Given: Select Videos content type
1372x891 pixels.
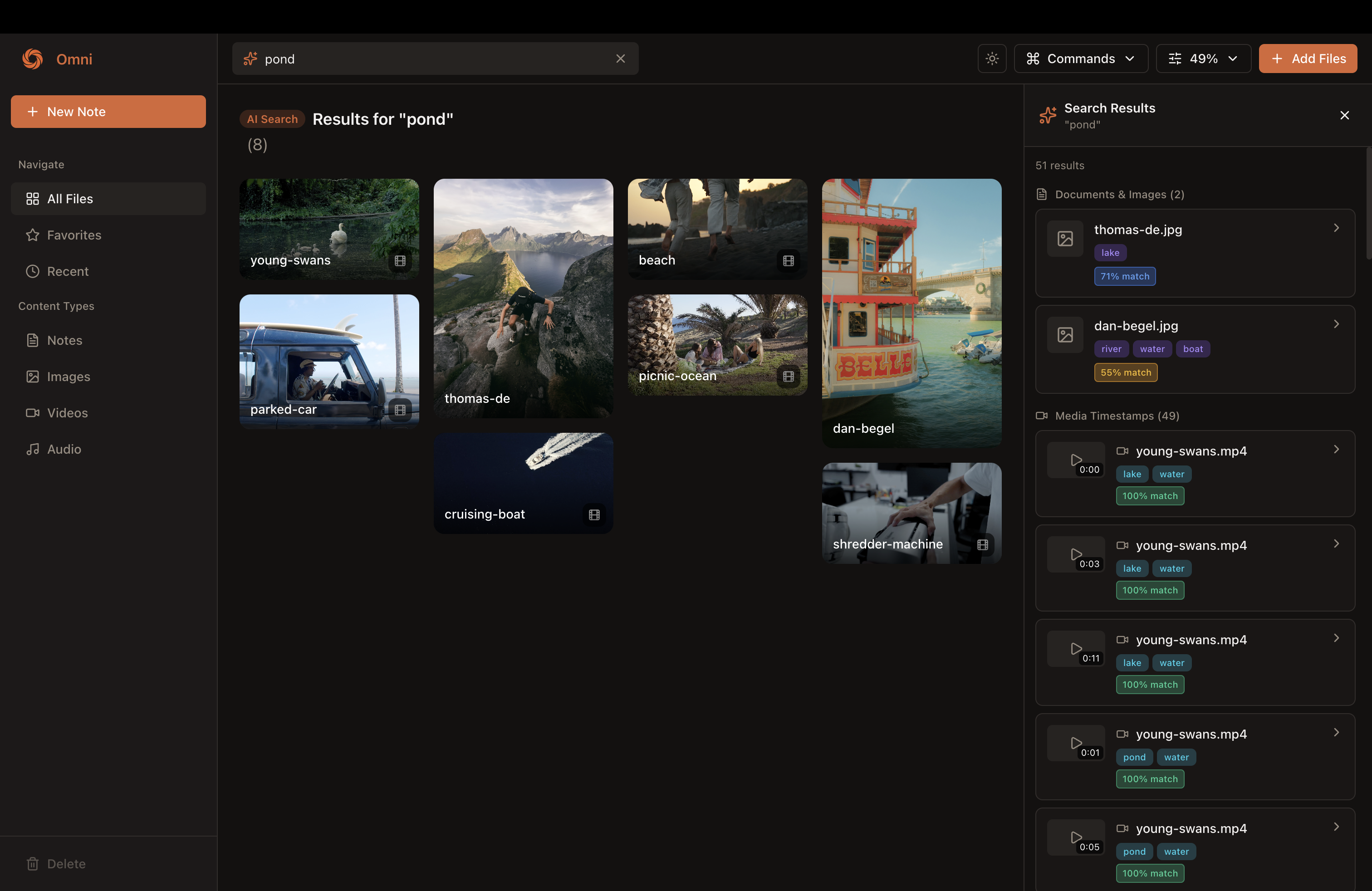Looking at the screenshot, I should (x=68, y=413).
